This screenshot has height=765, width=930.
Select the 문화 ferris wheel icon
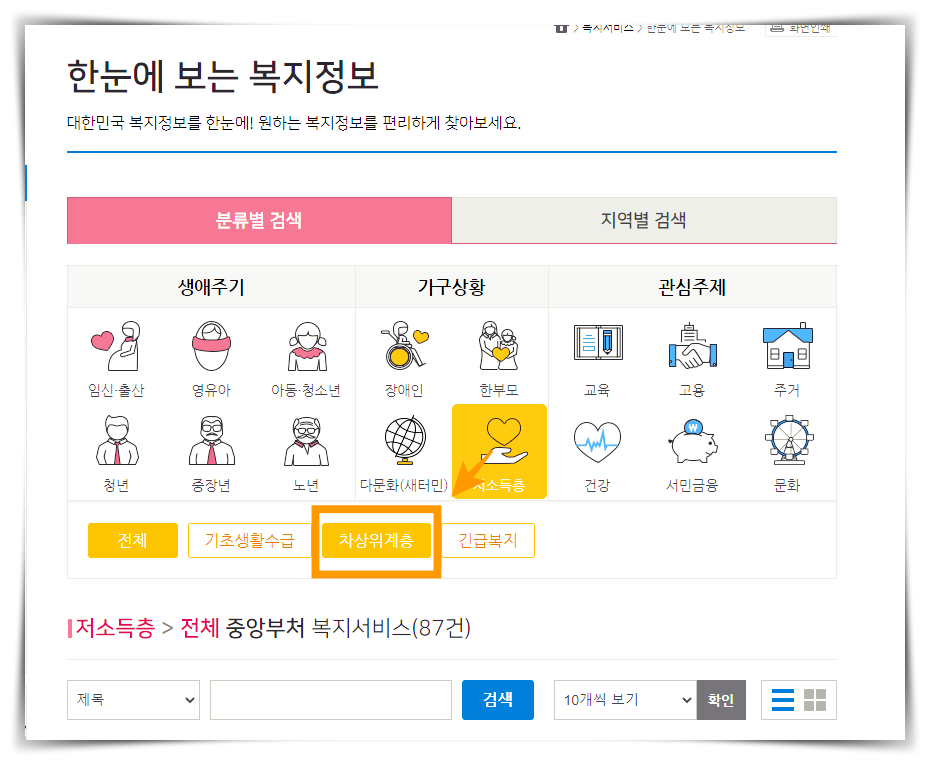pyautogui.click(x=789, y=440)
